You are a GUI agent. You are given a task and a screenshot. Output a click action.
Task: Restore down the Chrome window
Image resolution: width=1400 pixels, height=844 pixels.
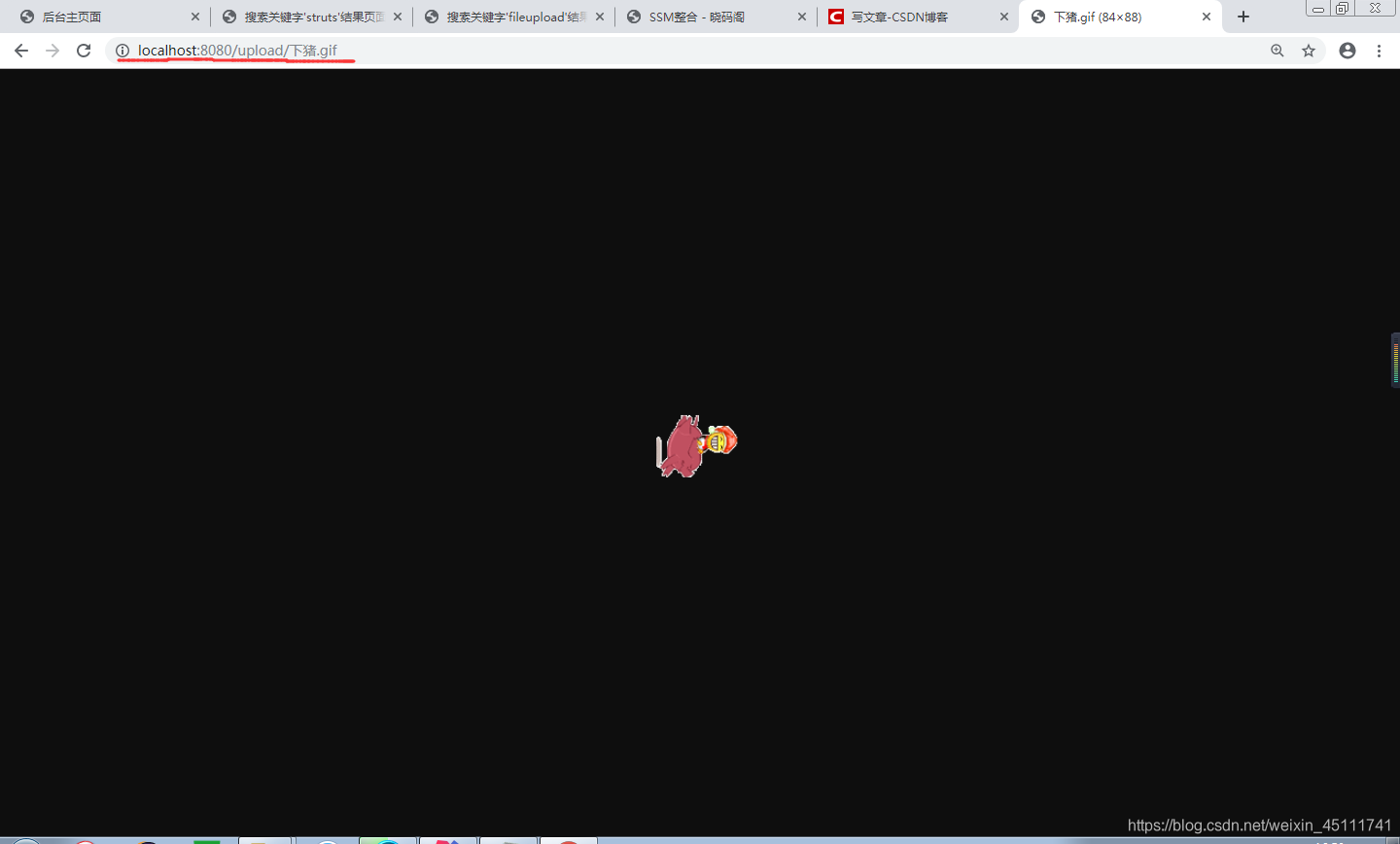(x=1342, y=9)
